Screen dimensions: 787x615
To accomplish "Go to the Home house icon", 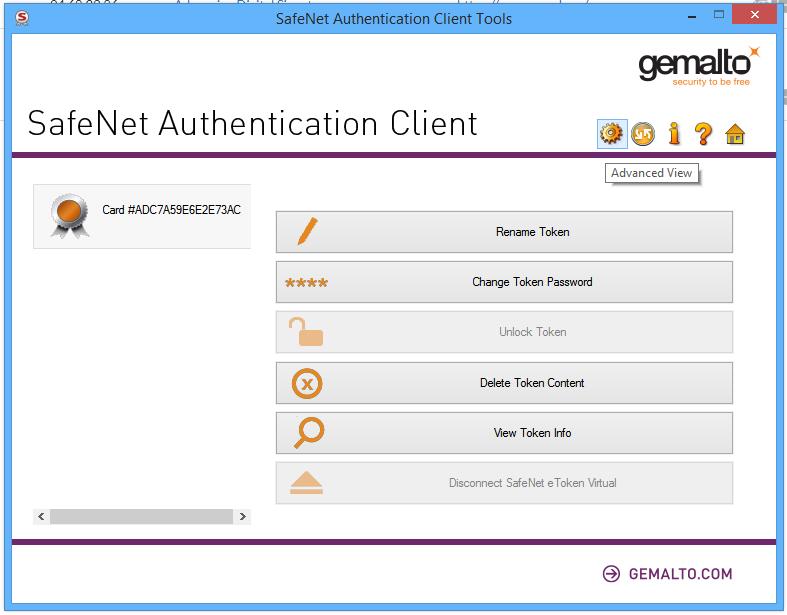I will tap(735, 134).
